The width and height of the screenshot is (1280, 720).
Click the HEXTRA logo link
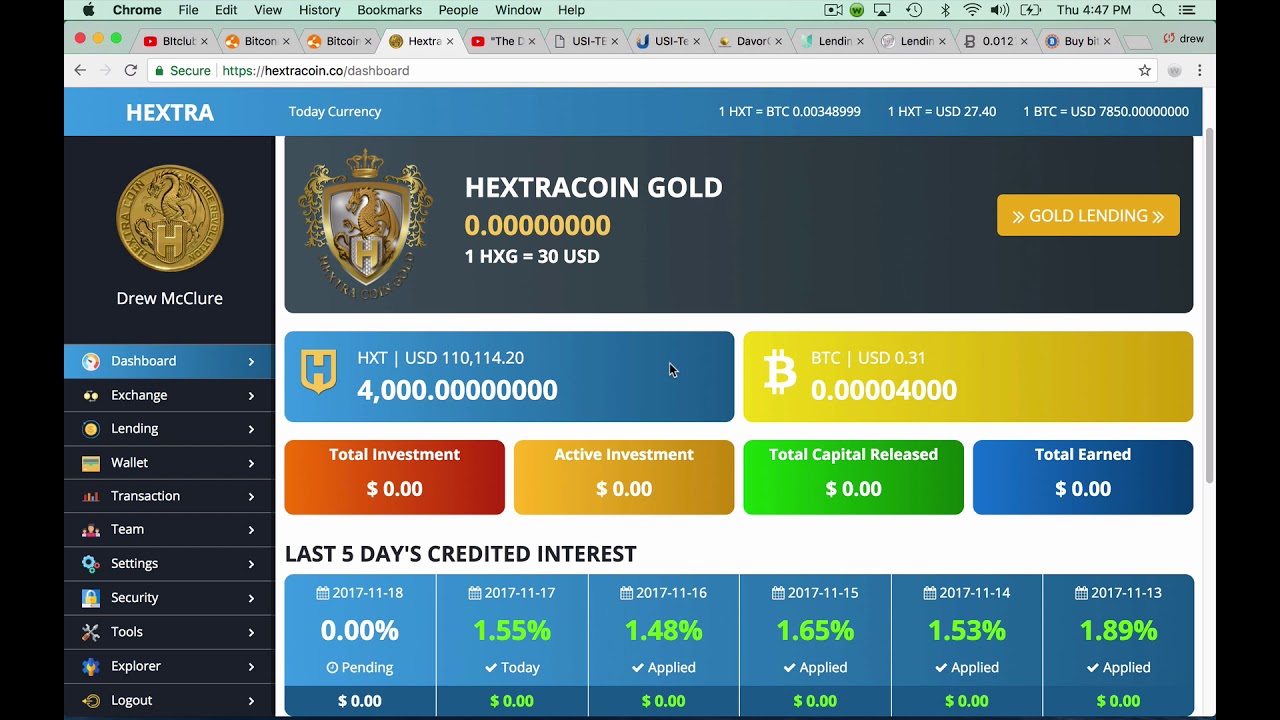tap(170, 112)
